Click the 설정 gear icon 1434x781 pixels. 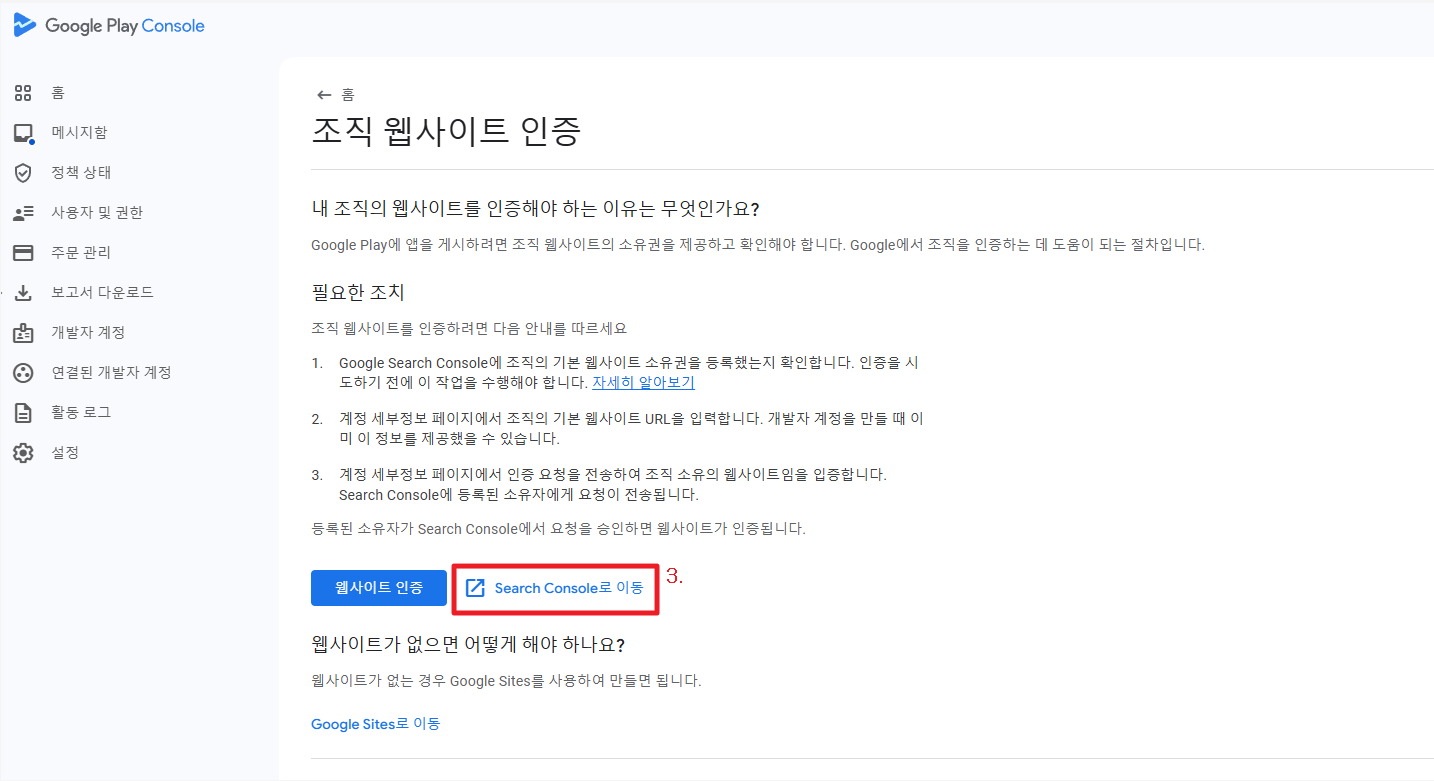23,453
